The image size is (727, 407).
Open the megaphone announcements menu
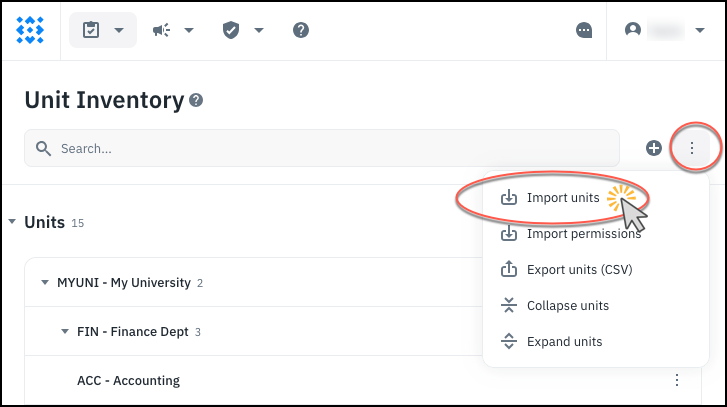point(172,30)
